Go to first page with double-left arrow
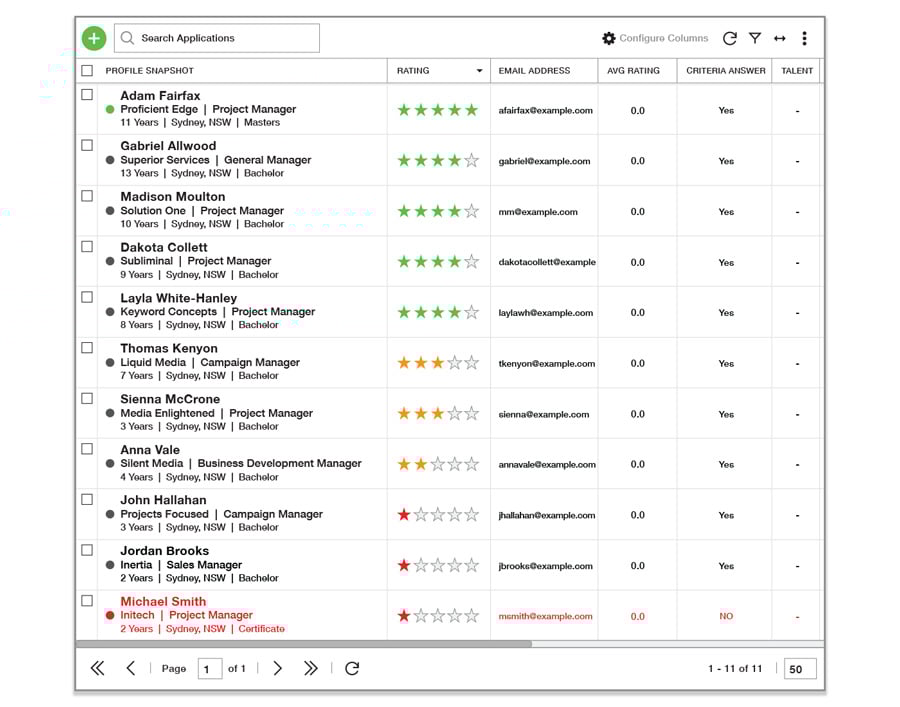The image size is (900, 707). [98, 668]
